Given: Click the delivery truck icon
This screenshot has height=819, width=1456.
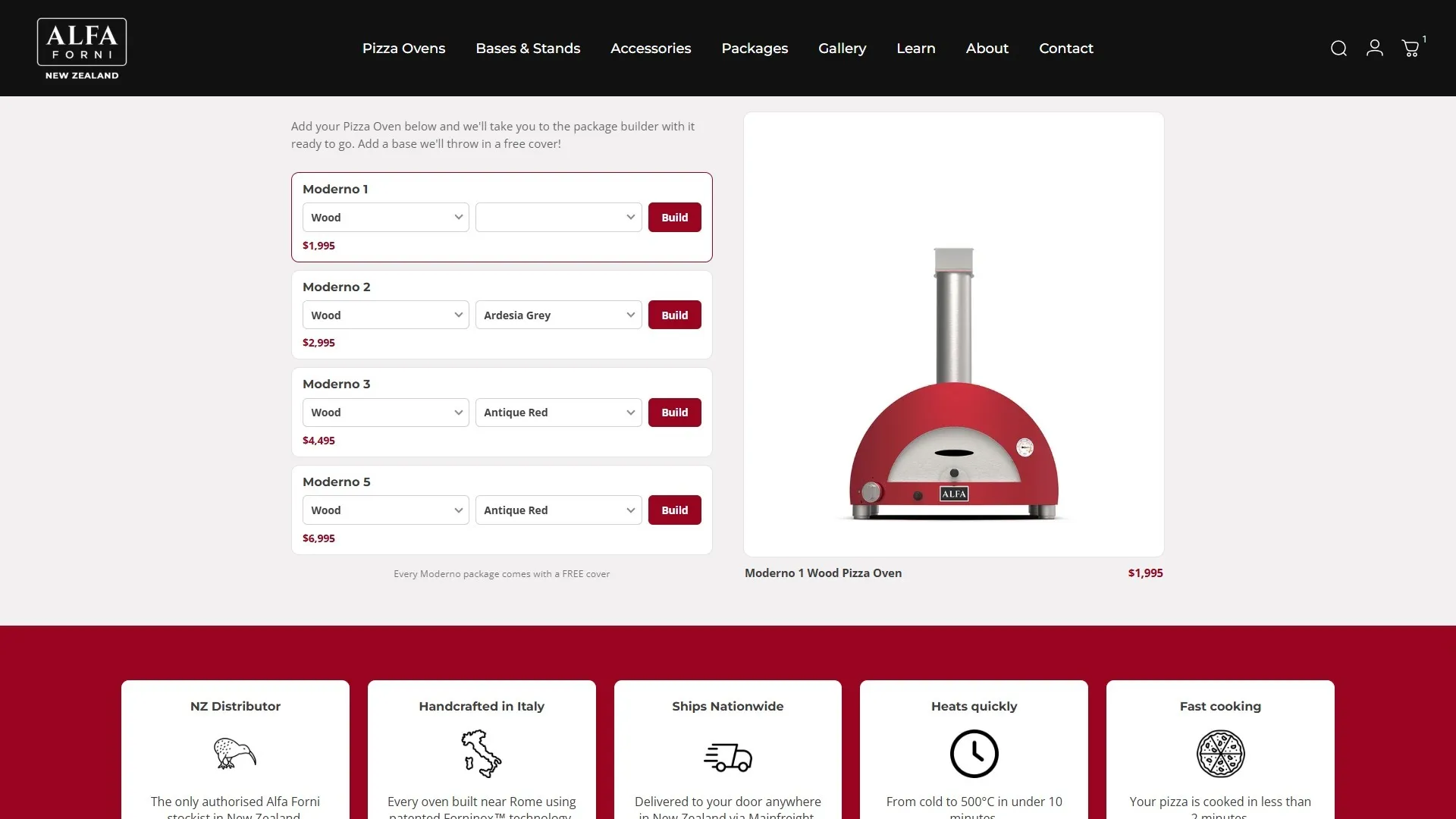Looking at the screenshot, I should (728, 757).
